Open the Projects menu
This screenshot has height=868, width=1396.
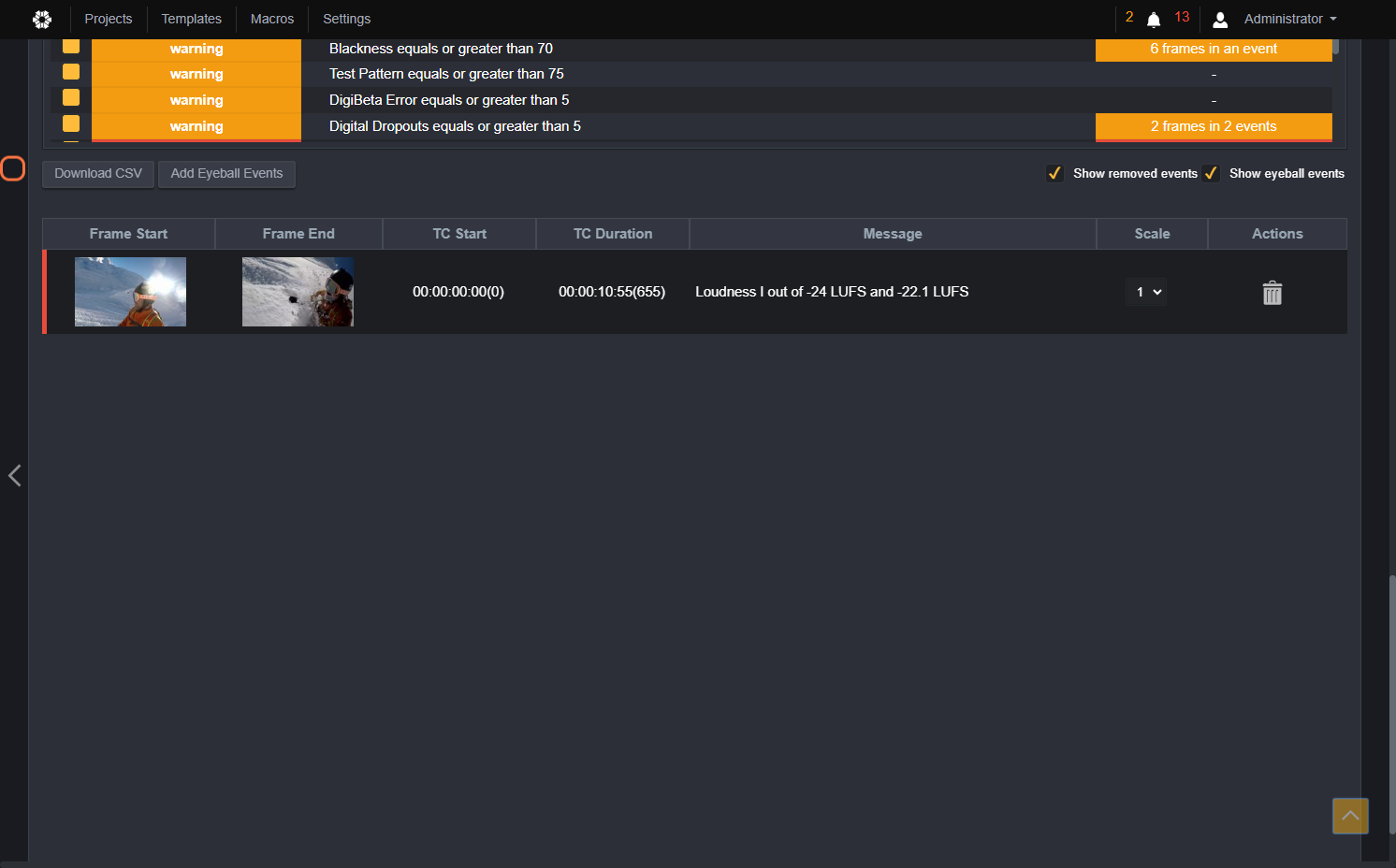click(x=109, y=19)
